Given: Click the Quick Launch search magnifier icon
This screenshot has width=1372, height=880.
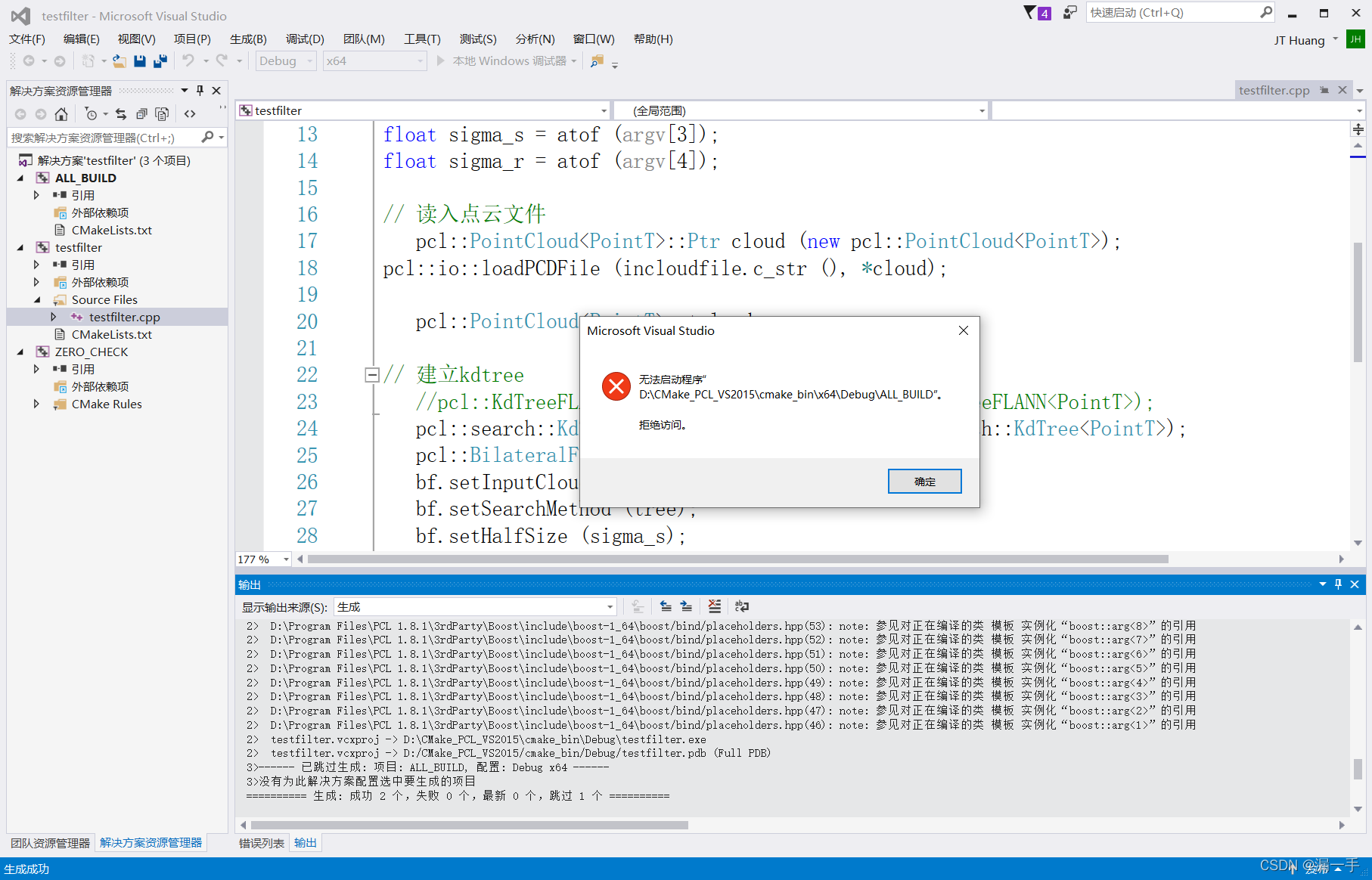Looking at the screenshot, I should pyautogui.click(x=1266, y=12).
